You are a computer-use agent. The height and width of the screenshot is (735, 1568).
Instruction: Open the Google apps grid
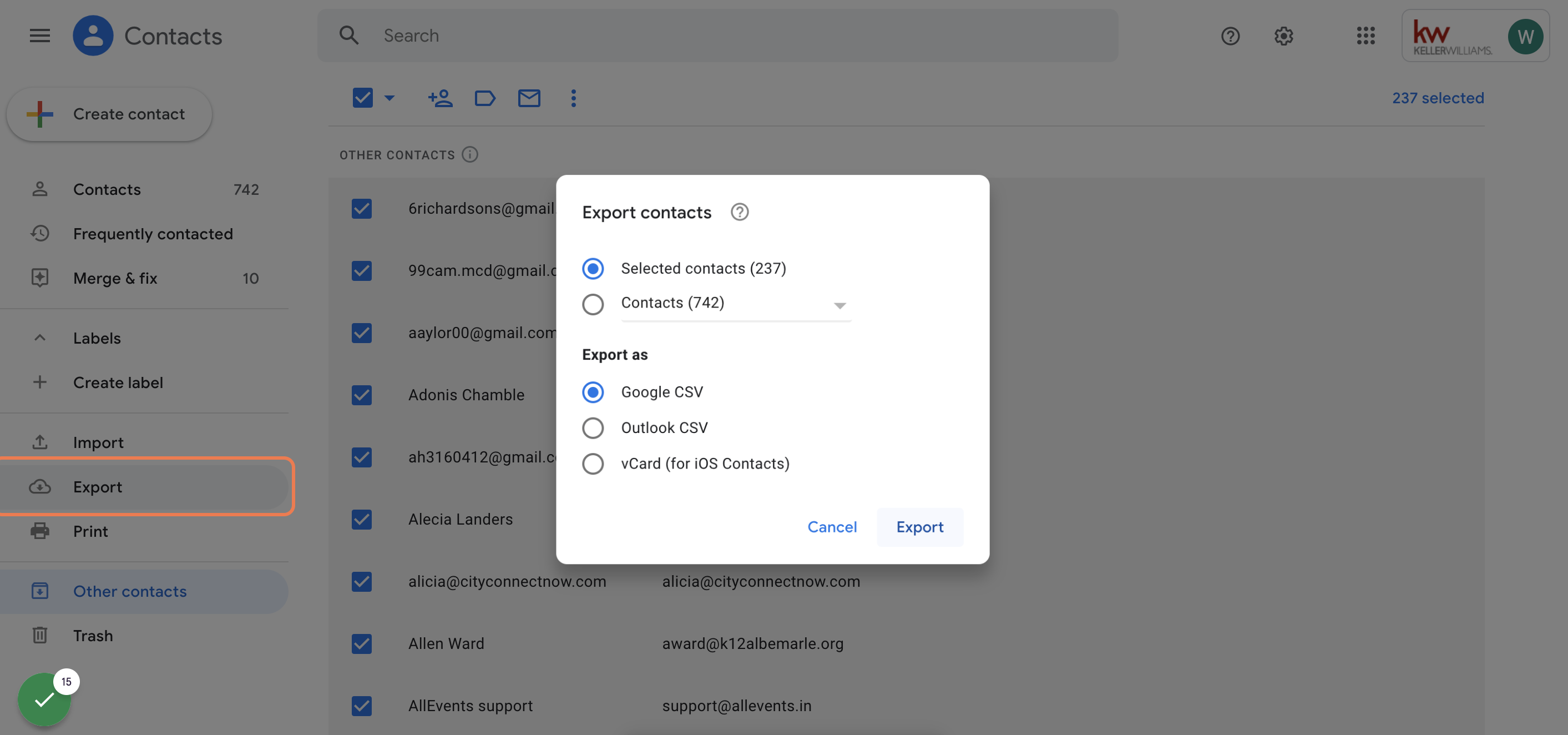(x=1365, y=36)
